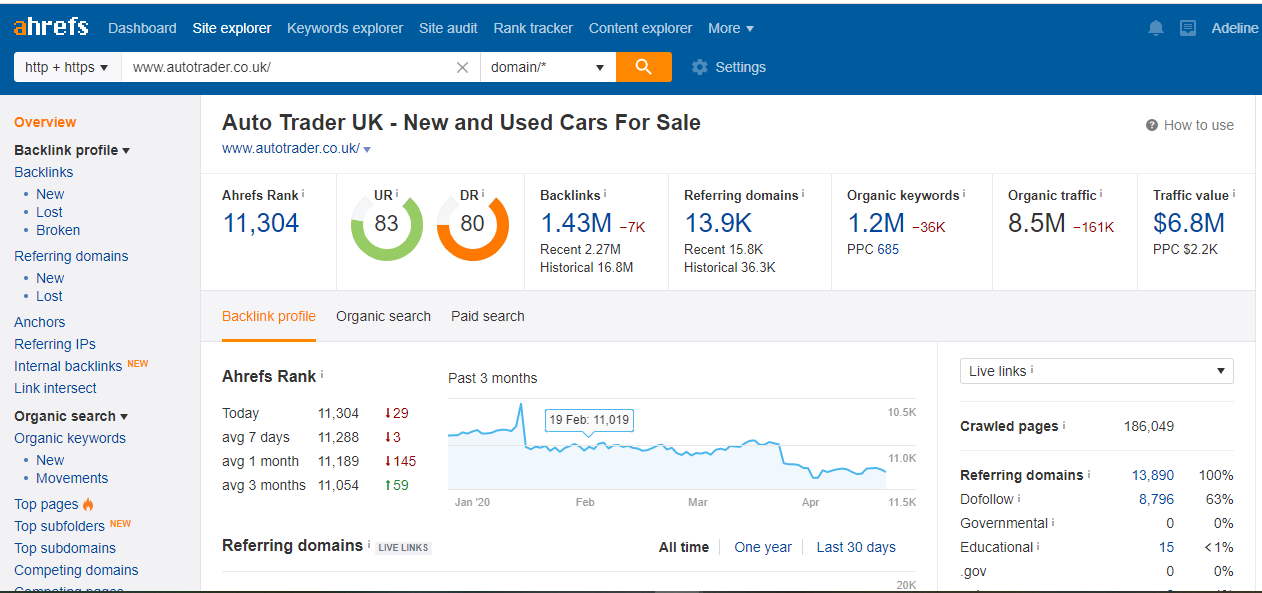Expand the Live links dropdown

(1096, 371)
